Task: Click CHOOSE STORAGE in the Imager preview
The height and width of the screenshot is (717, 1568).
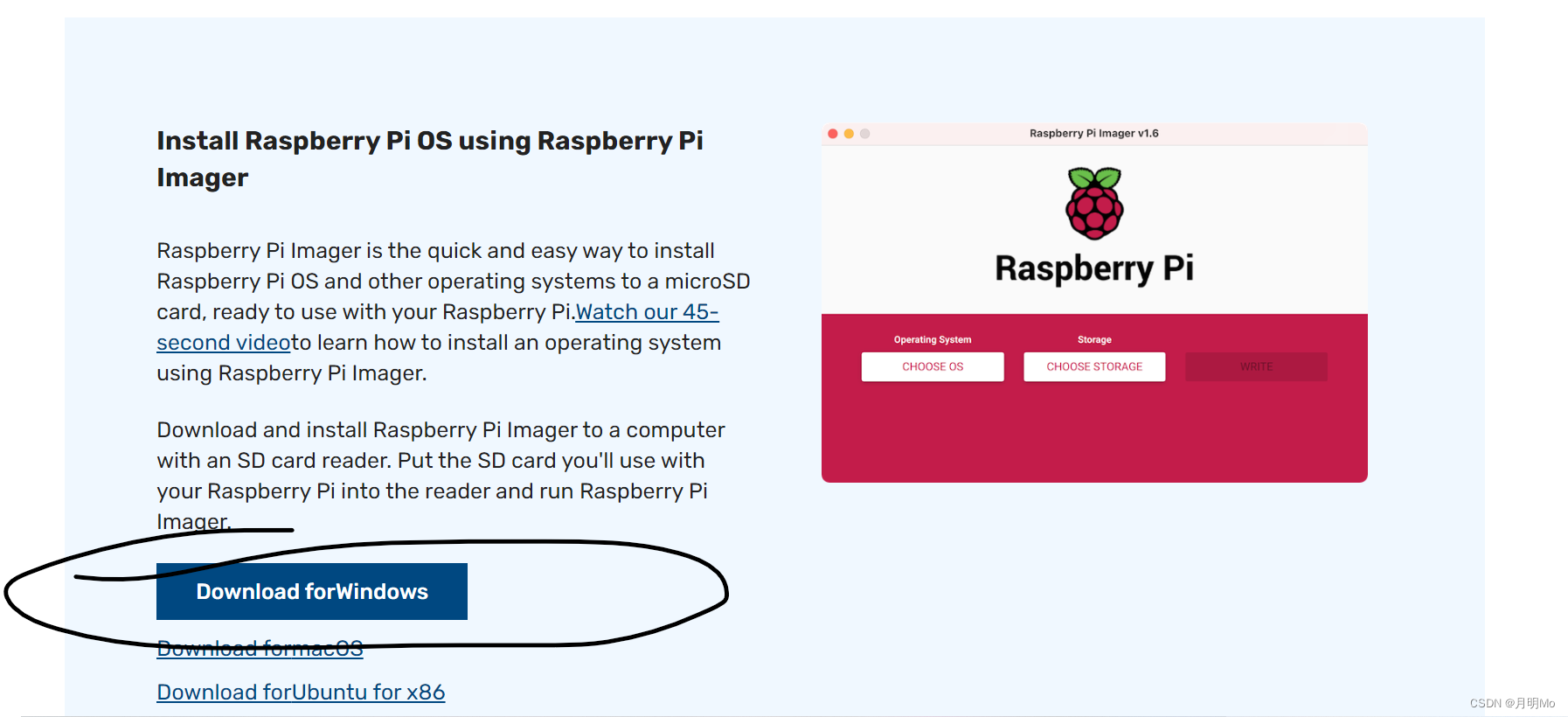Action: pyautogui.click(x=1094, y=366)
